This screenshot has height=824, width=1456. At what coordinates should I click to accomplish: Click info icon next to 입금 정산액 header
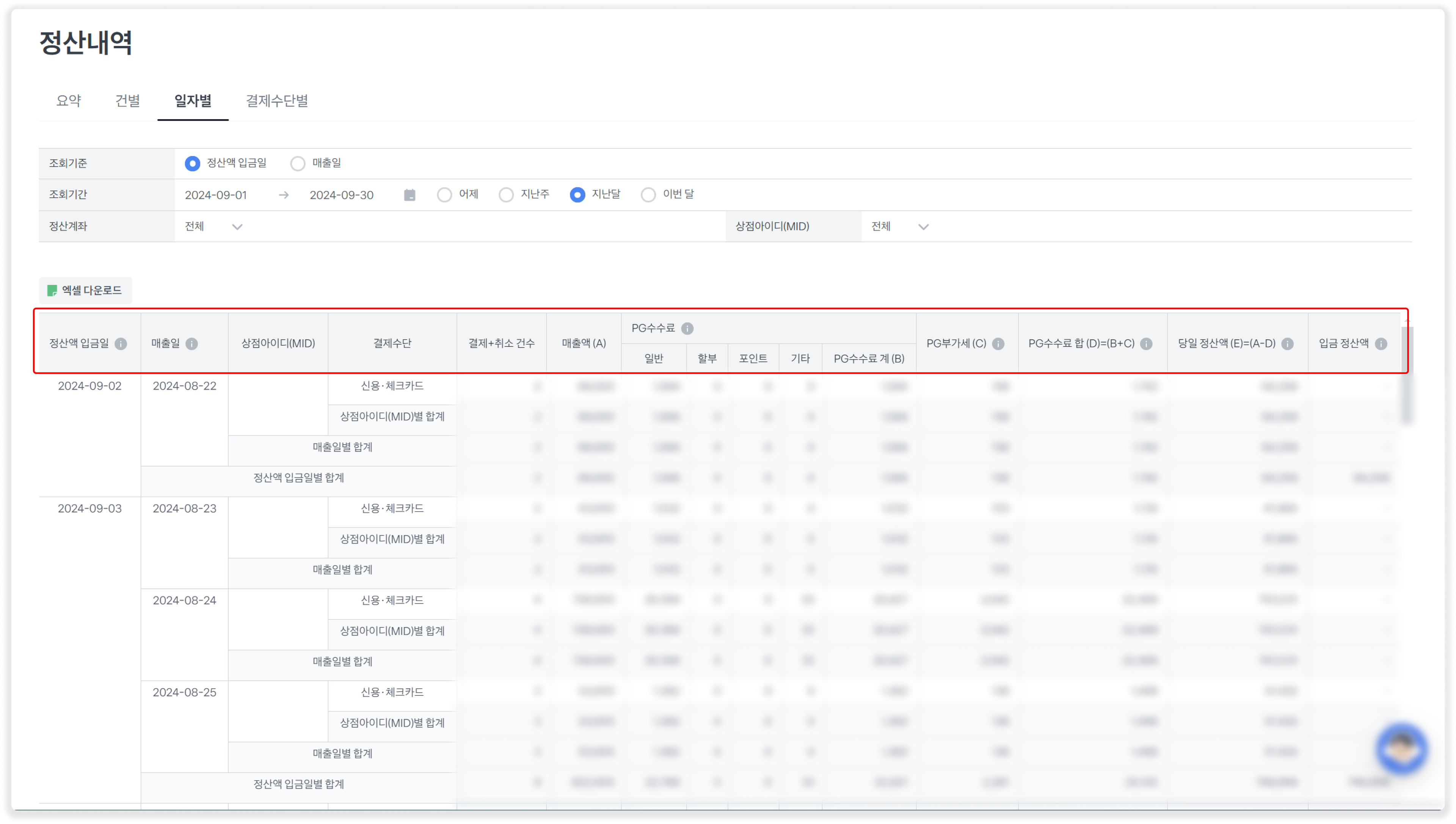click(x=1381, y=343)
